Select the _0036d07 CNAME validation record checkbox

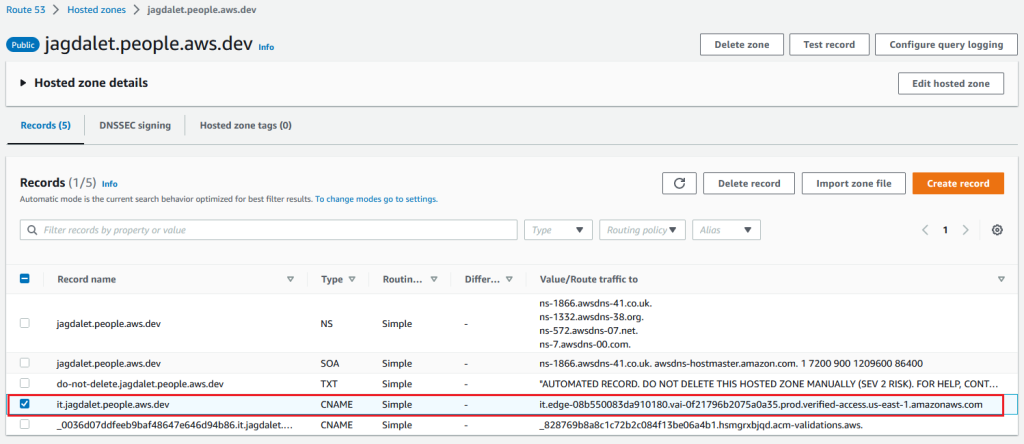click(25, 424)
